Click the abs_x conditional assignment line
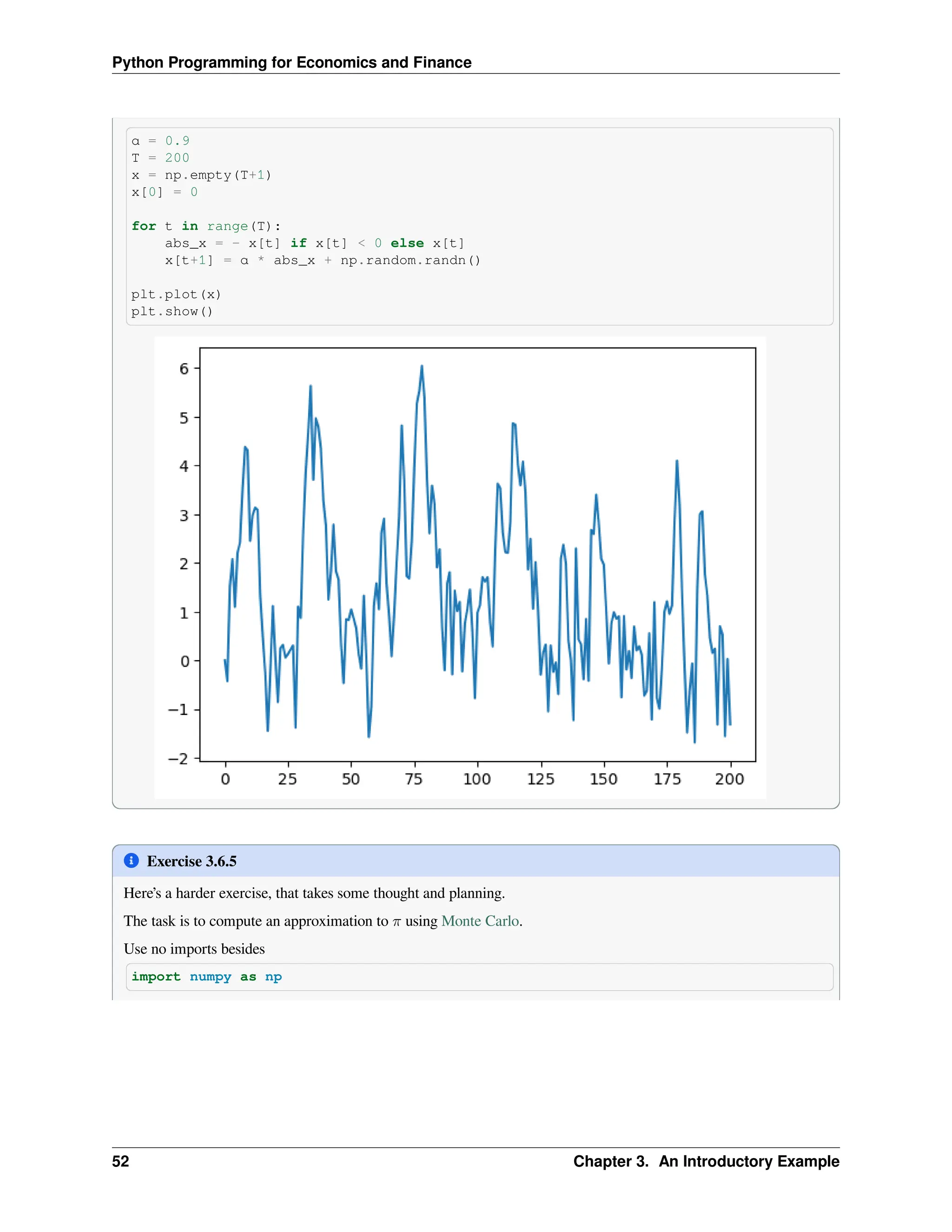952x1232 pixels. pos(315,243)
